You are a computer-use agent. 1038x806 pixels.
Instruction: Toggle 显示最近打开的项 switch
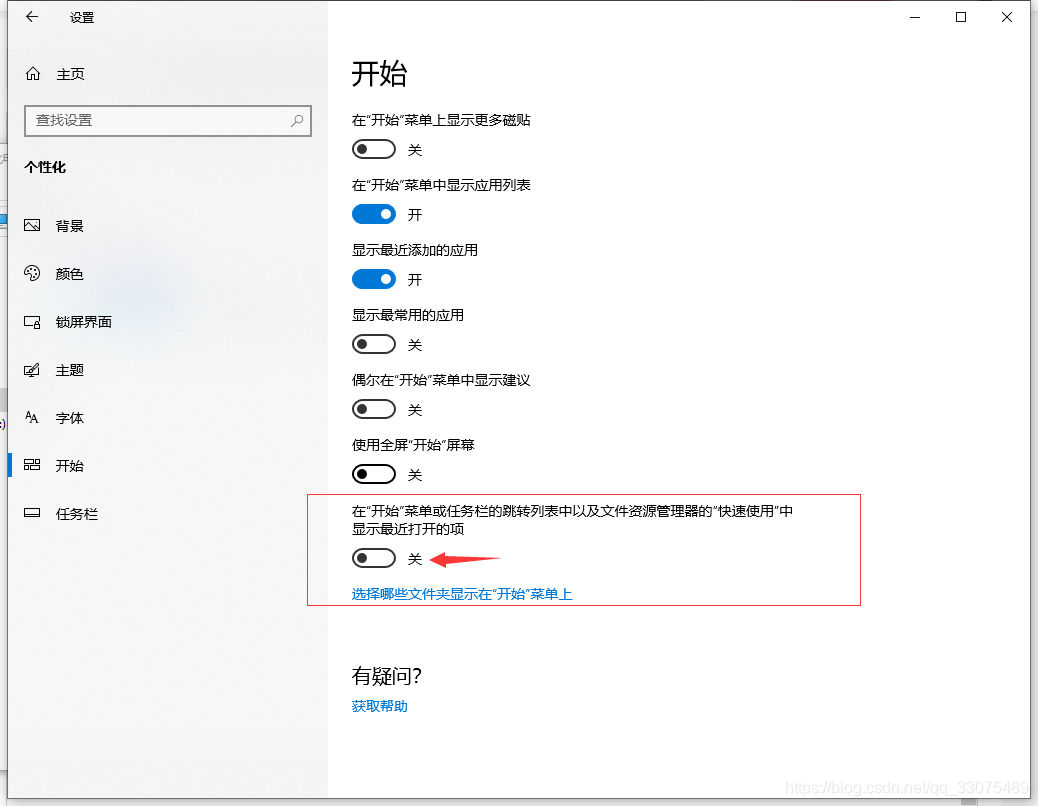click(x=374, y=559)
